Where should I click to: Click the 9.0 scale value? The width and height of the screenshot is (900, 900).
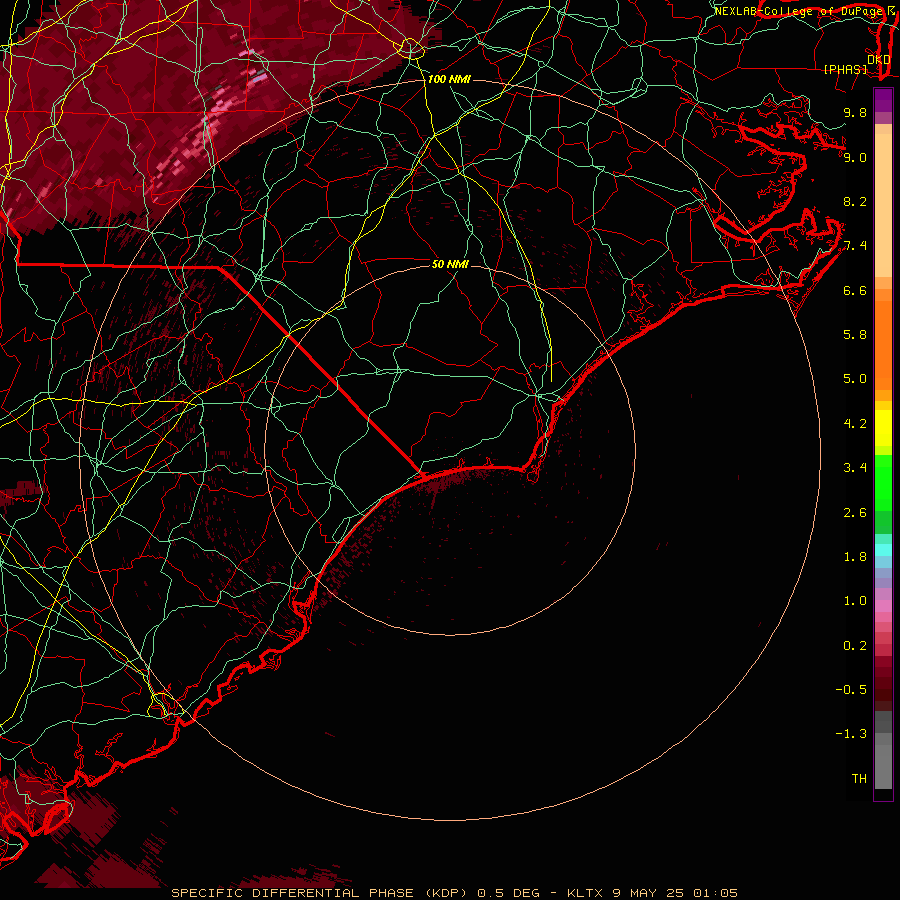pos(855,157)
